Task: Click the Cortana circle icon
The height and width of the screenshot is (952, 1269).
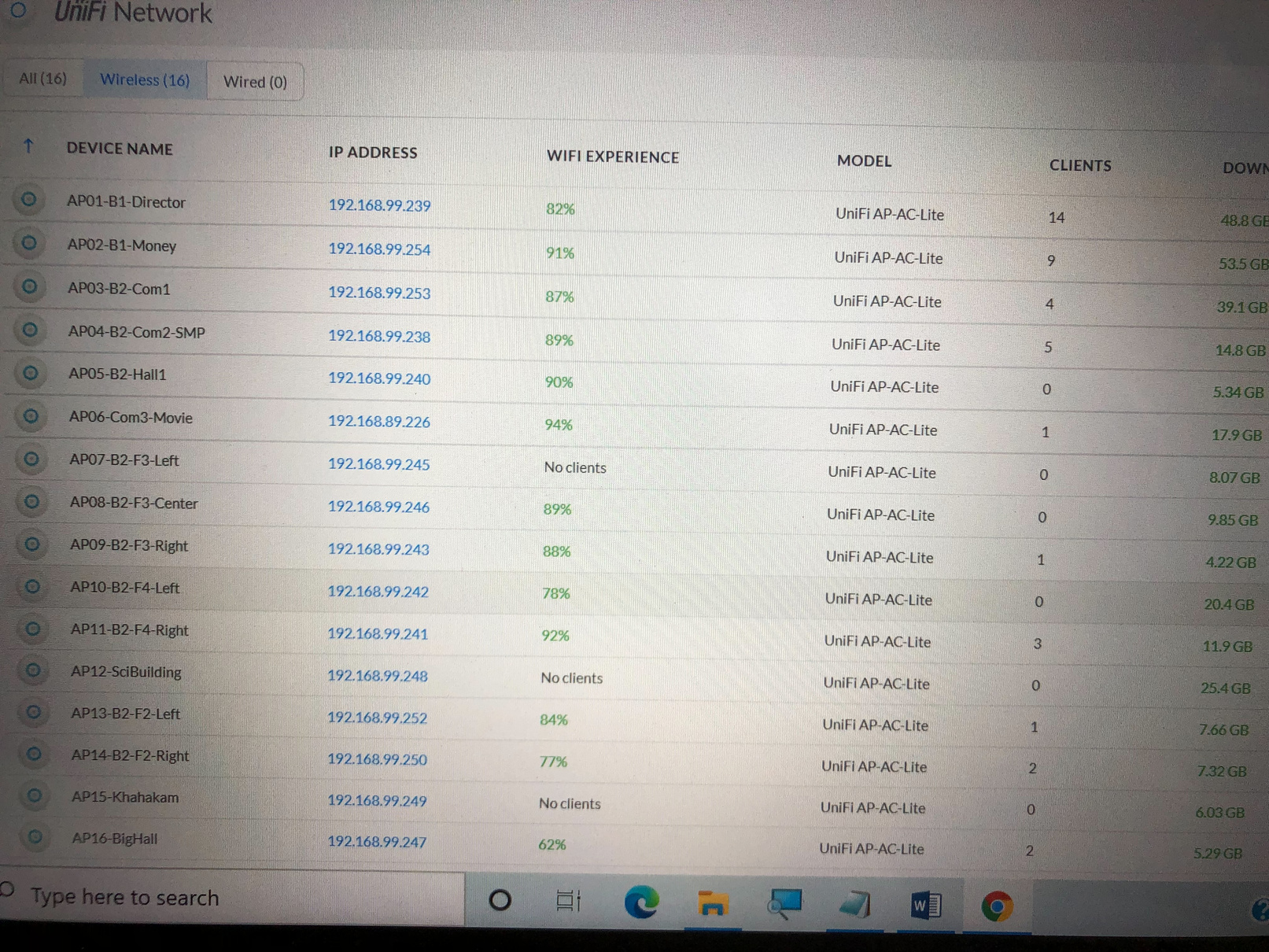Action: [500, 900]
